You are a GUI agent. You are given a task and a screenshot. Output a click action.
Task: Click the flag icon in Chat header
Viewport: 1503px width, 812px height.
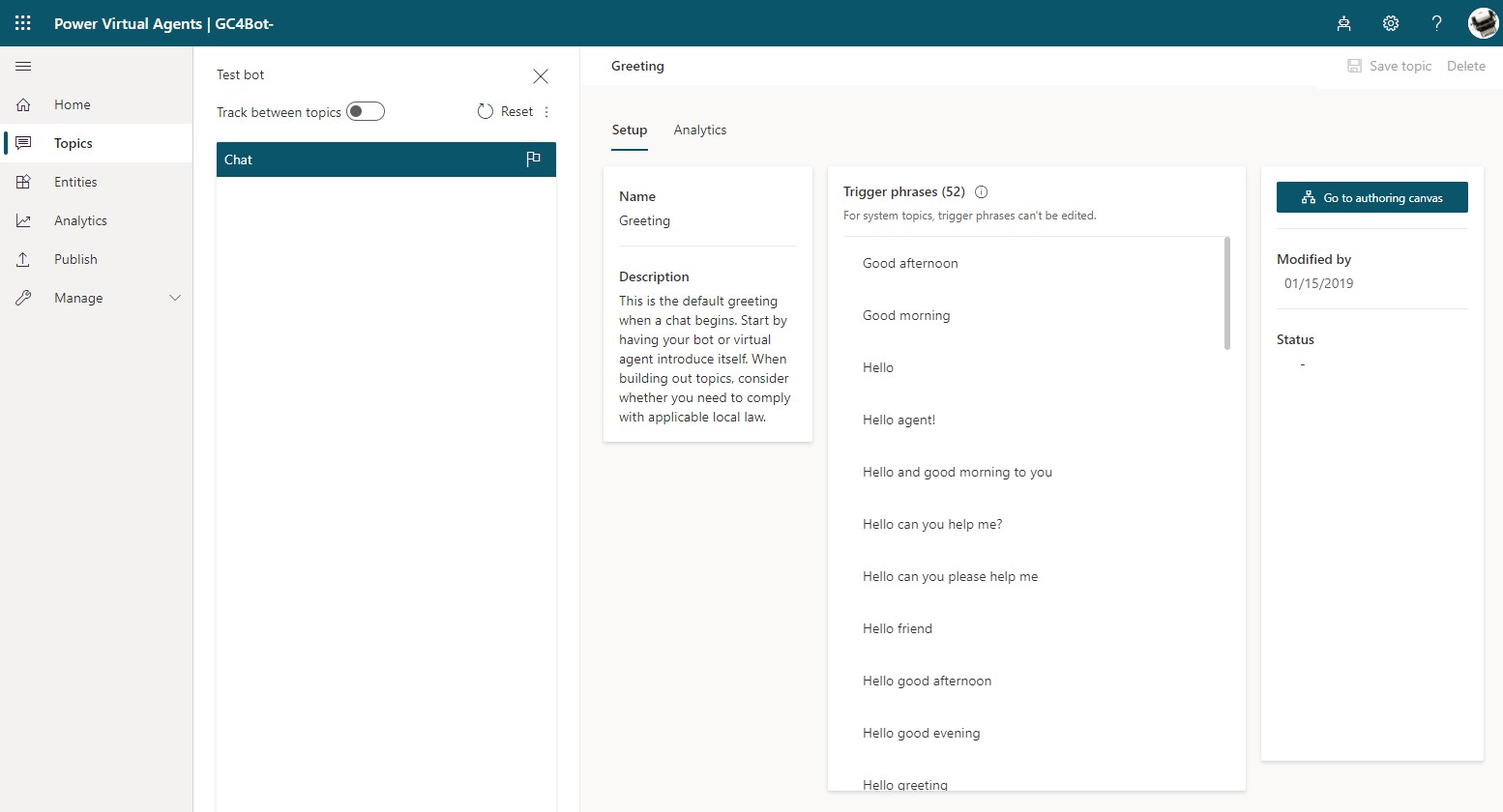tap(533, 159)
